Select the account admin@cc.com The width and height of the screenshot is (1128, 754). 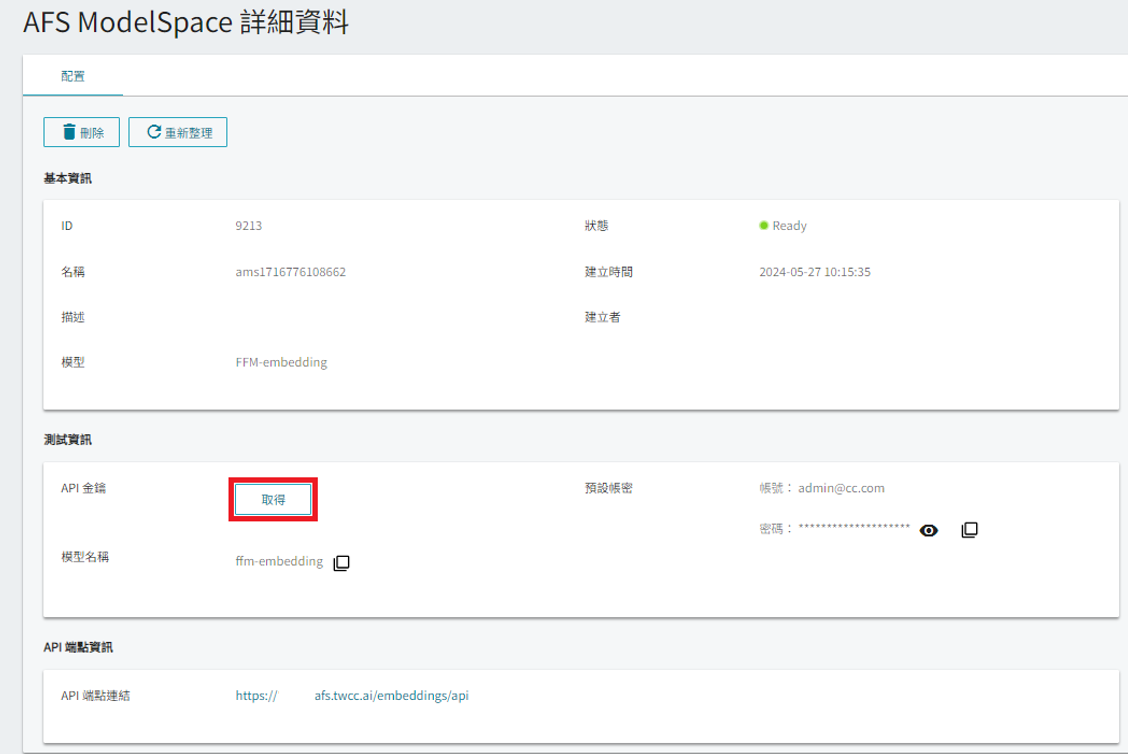(841, 488)
